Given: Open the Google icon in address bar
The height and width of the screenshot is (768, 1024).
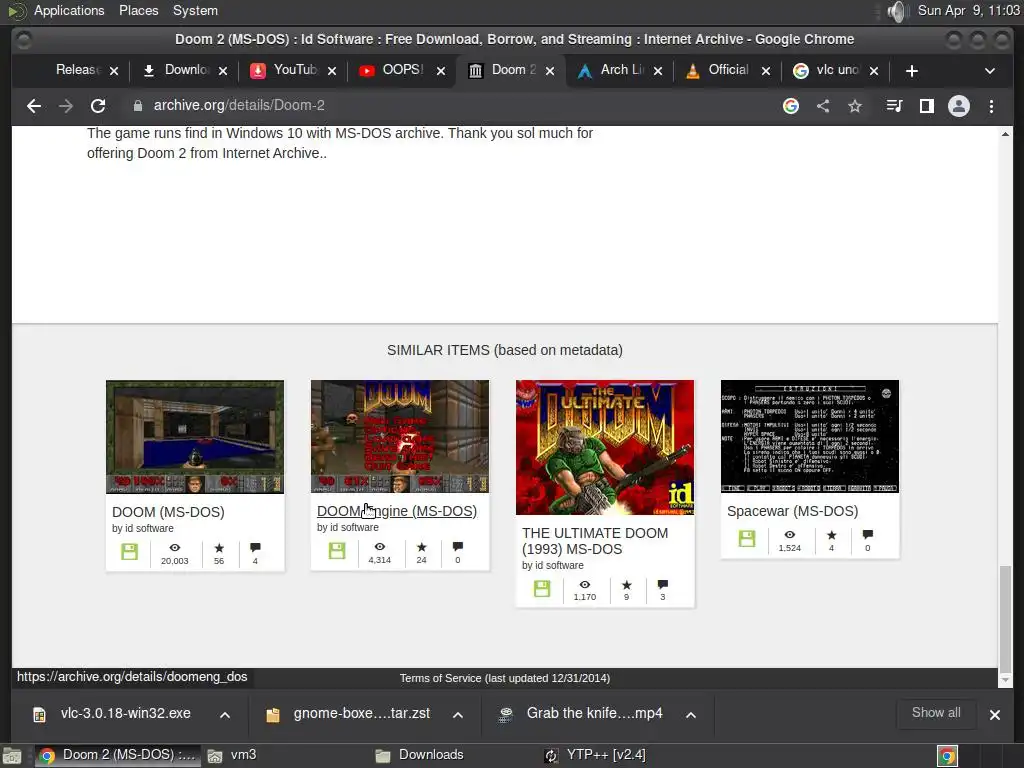Looking at the screenshot, I should click(x=791, y=106).
